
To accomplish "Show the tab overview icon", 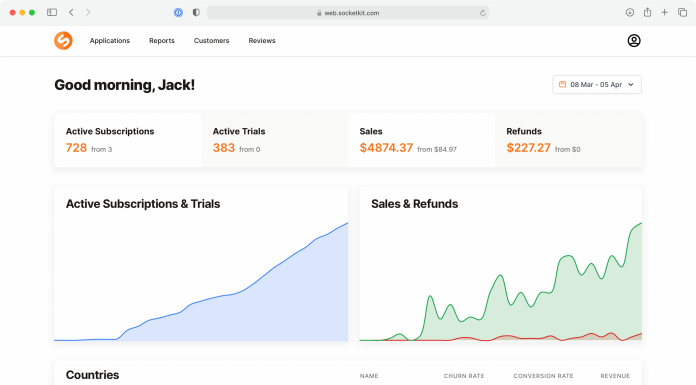I will pyautogui.click(x=683, y=12).
